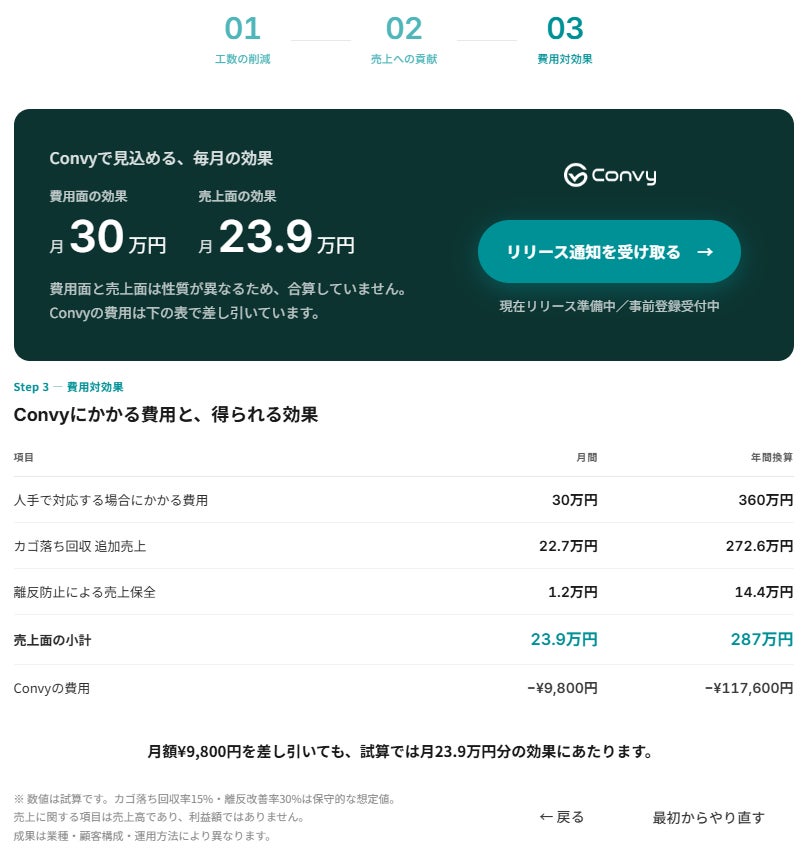The image size is (811, 850).
Task: Click the 売上面の小計 row label
Action: click(53, 640)
